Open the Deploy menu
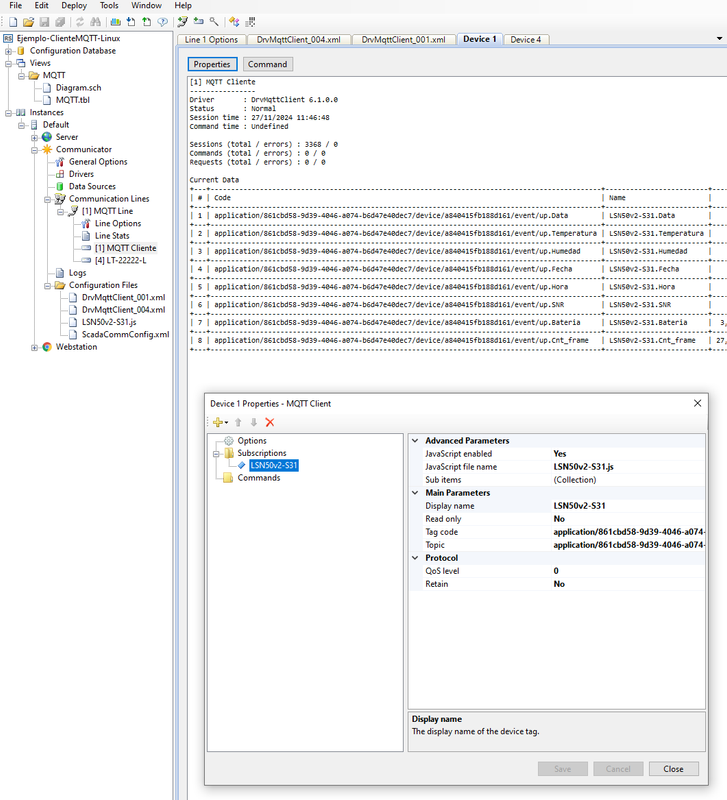Viewport: 727px width, 800px height. point(74,6)
